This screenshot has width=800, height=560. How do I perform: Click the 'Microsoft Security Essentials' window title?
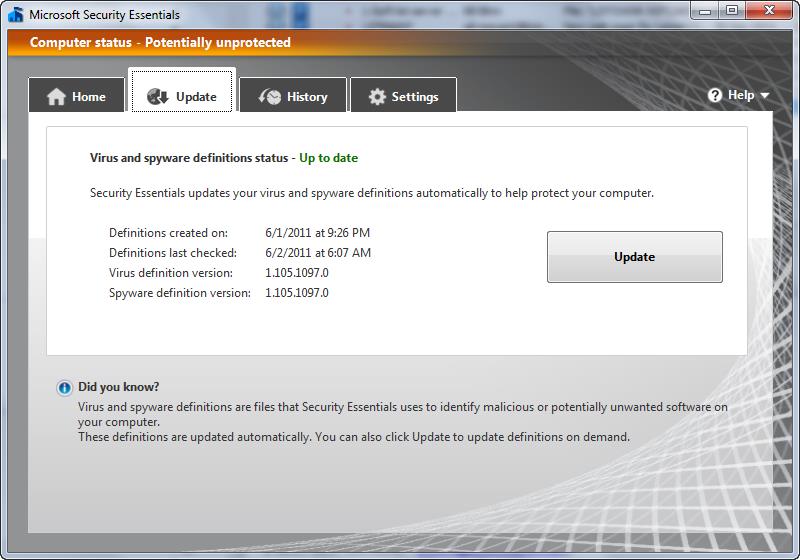(x=105, y=15)
